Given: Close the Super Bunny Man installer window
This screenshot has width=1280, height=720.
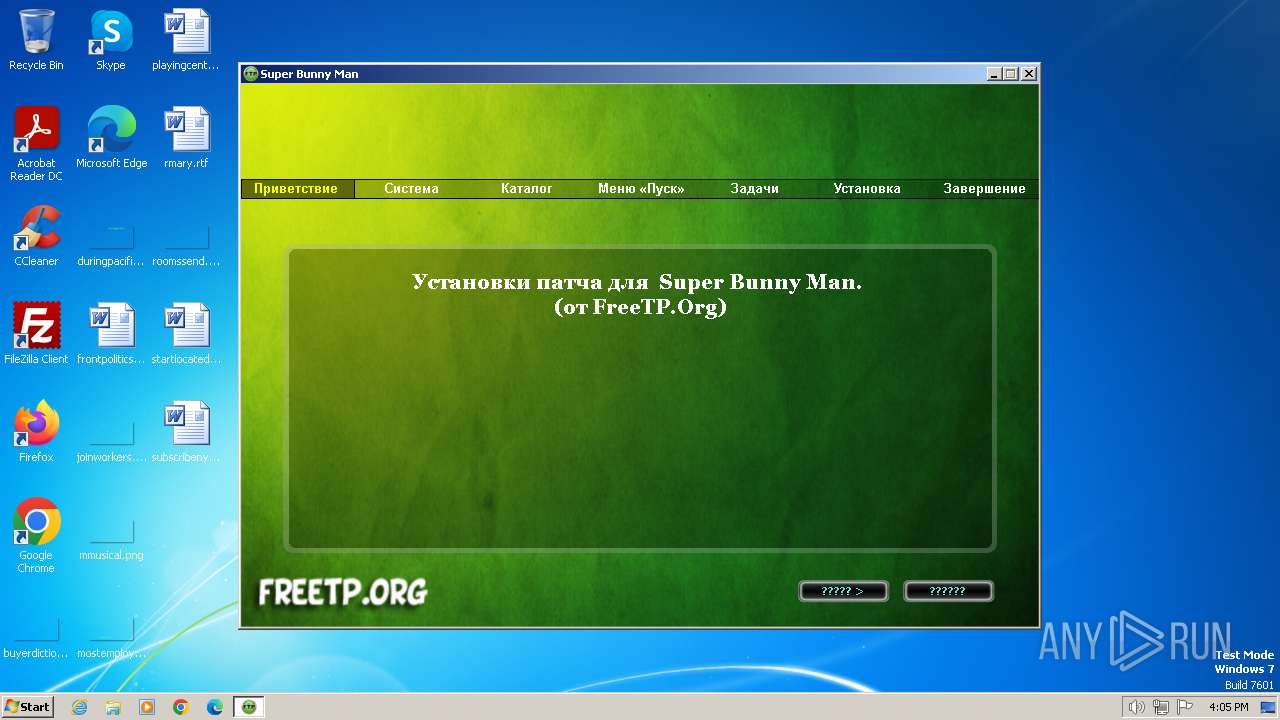Looking at the screenshot, I should [x=1029, y=74].
